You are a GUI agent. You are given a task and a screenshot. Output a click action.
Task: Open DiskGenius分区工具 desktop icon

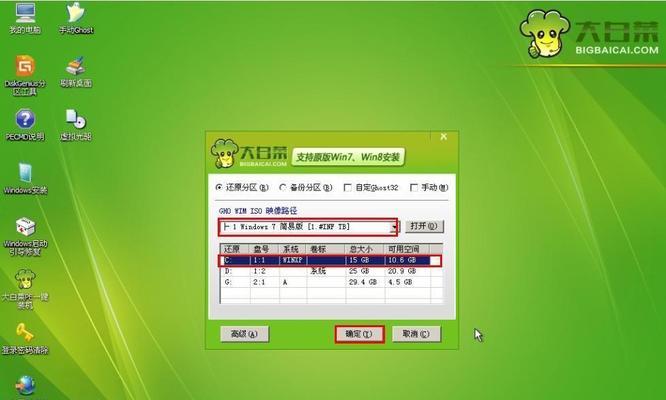point(25,76)
